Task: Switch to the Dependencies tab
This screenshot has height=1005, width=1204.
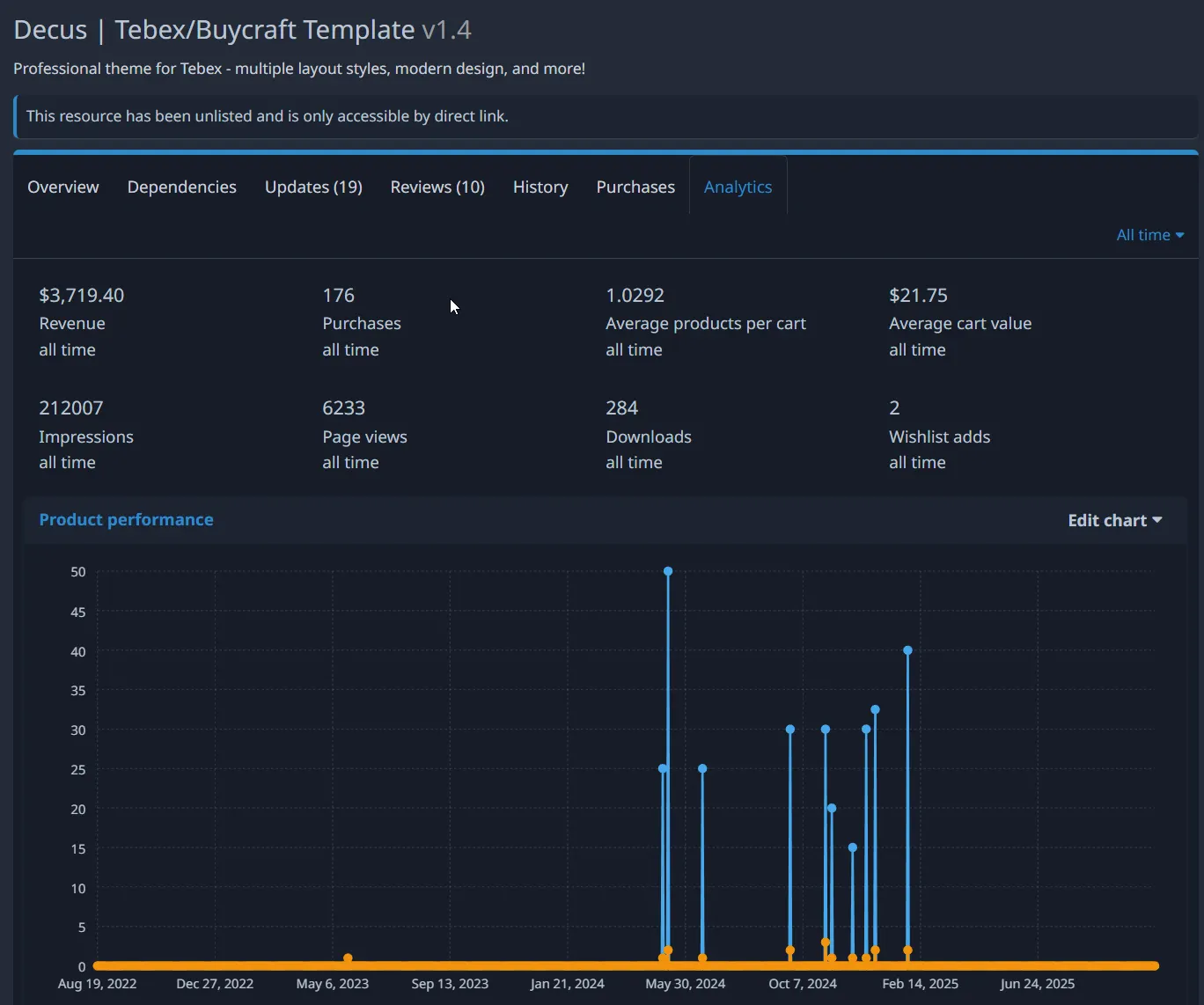Action: [181, 187]
